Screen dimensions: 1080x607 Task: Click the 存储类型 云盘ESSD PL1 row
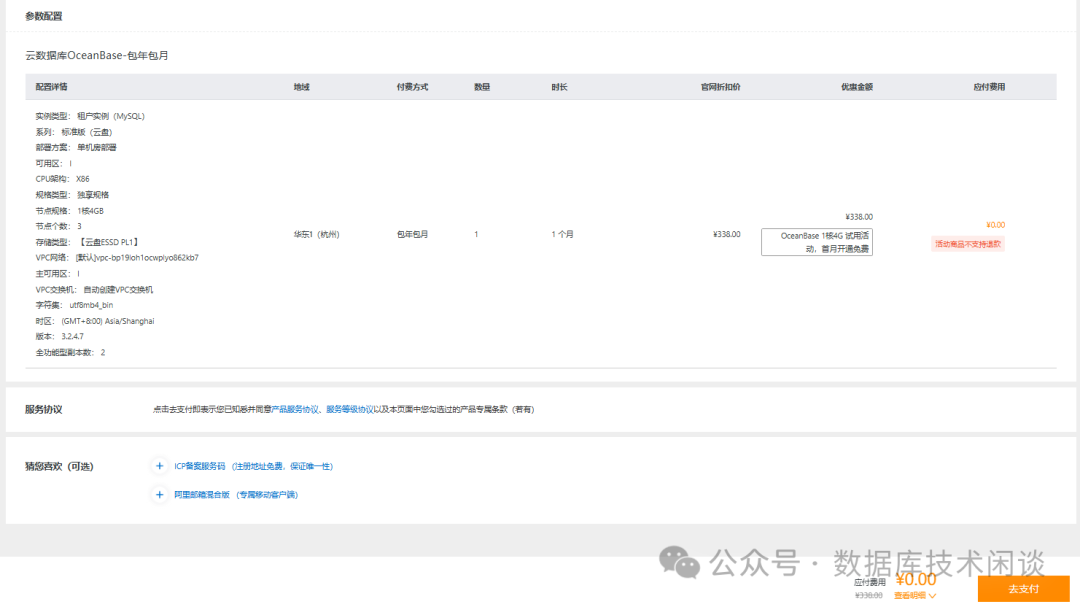click(x=87, y=242)
